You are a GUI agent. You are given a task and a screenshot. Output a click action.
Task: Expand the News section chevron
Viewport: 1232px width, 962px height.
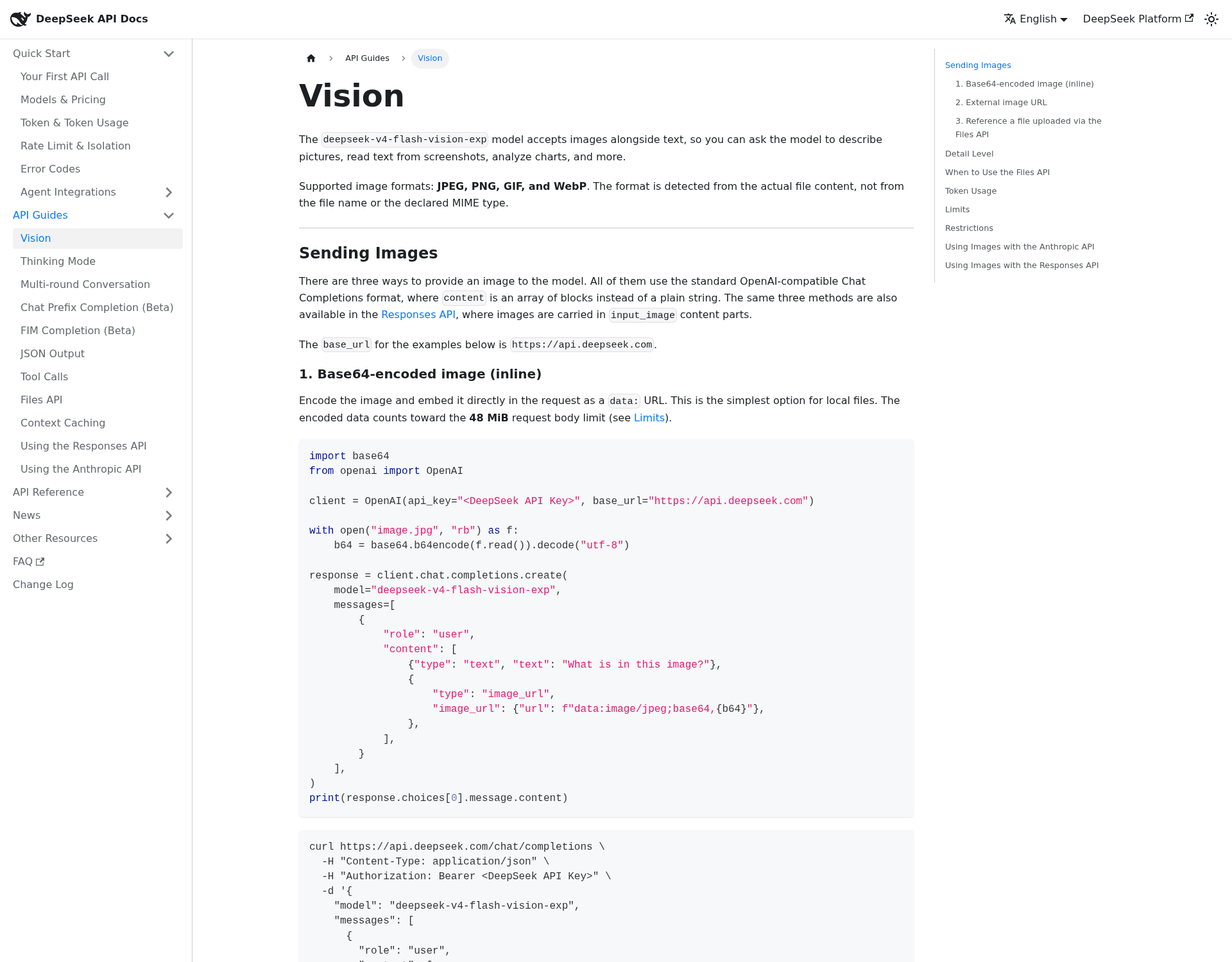[x=169, y=516]
